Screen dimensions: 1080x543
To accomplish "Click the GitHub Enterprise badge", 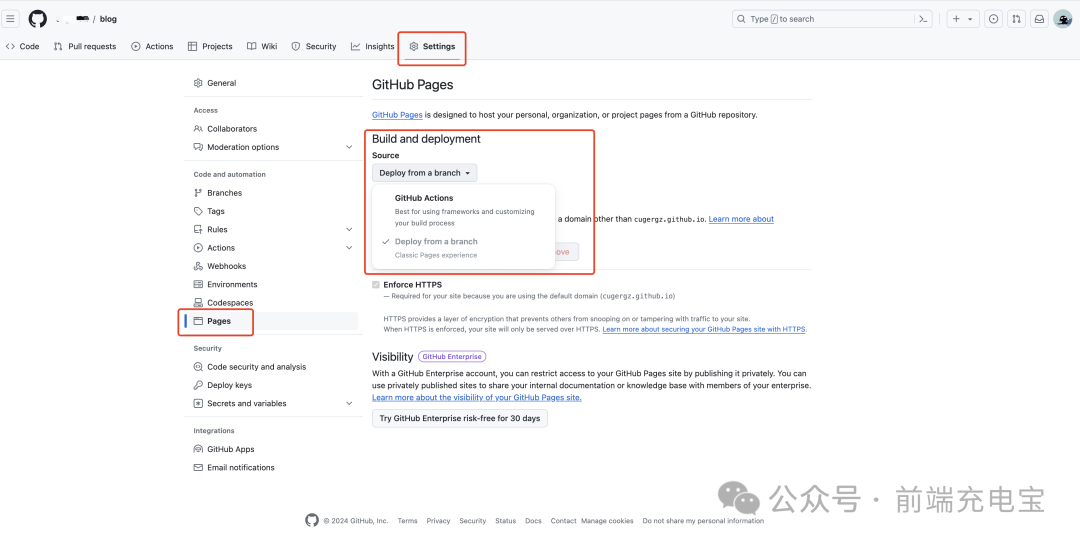I will click(x=452, y=357).
